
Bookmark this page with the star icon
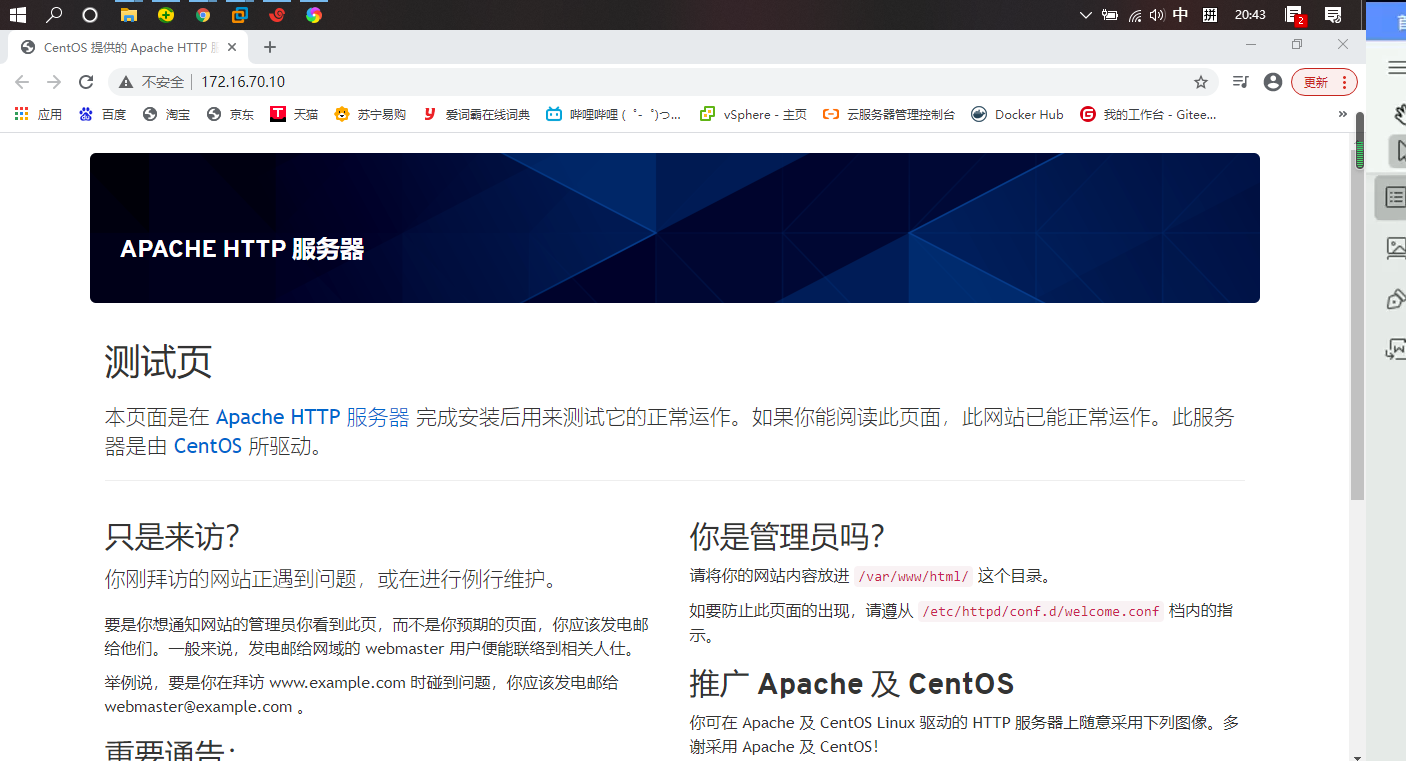click(1200, 82)
